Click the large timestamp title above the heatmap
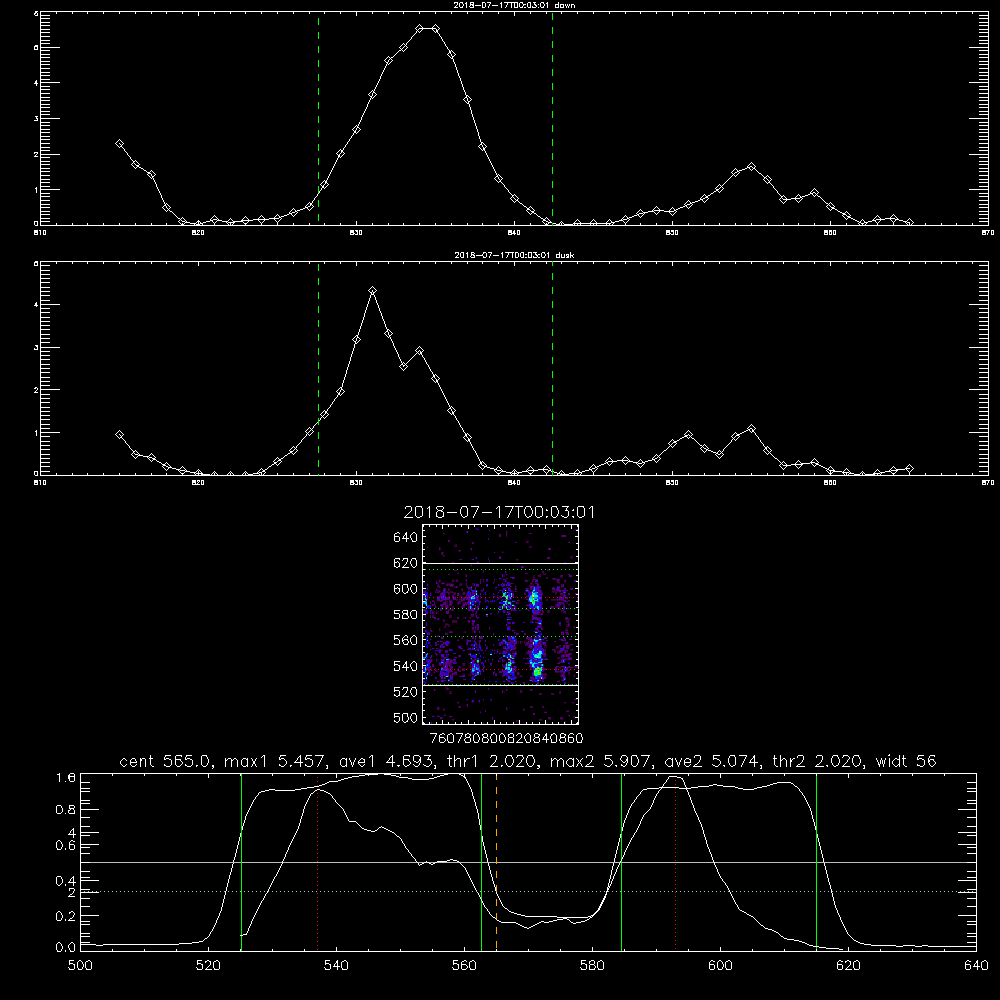1000x1000 pixels. pyautogui.click(x=499, y=512)
